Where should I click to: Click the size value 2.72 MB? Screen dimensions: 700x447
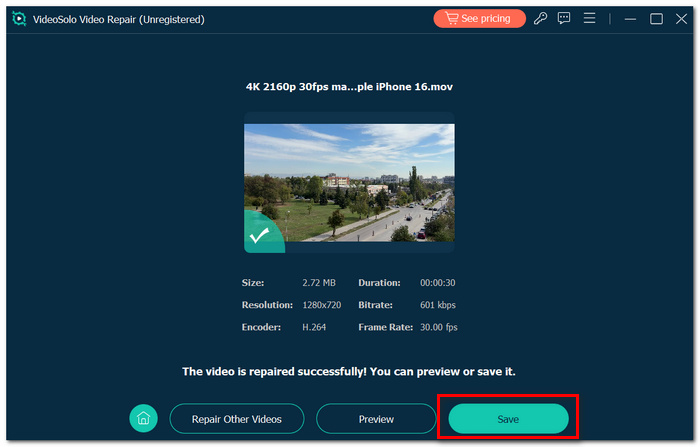click(x=319, y=283)
